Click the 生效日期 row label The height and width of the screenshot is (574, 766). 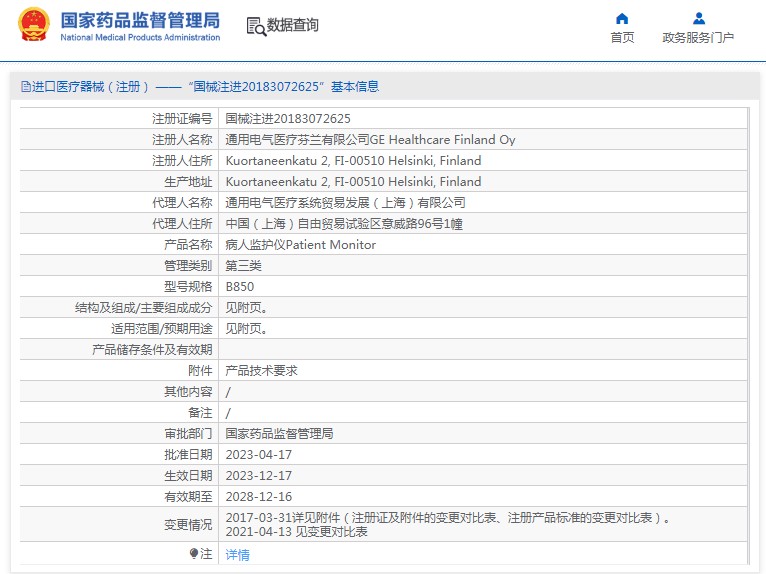pos(188,476)
